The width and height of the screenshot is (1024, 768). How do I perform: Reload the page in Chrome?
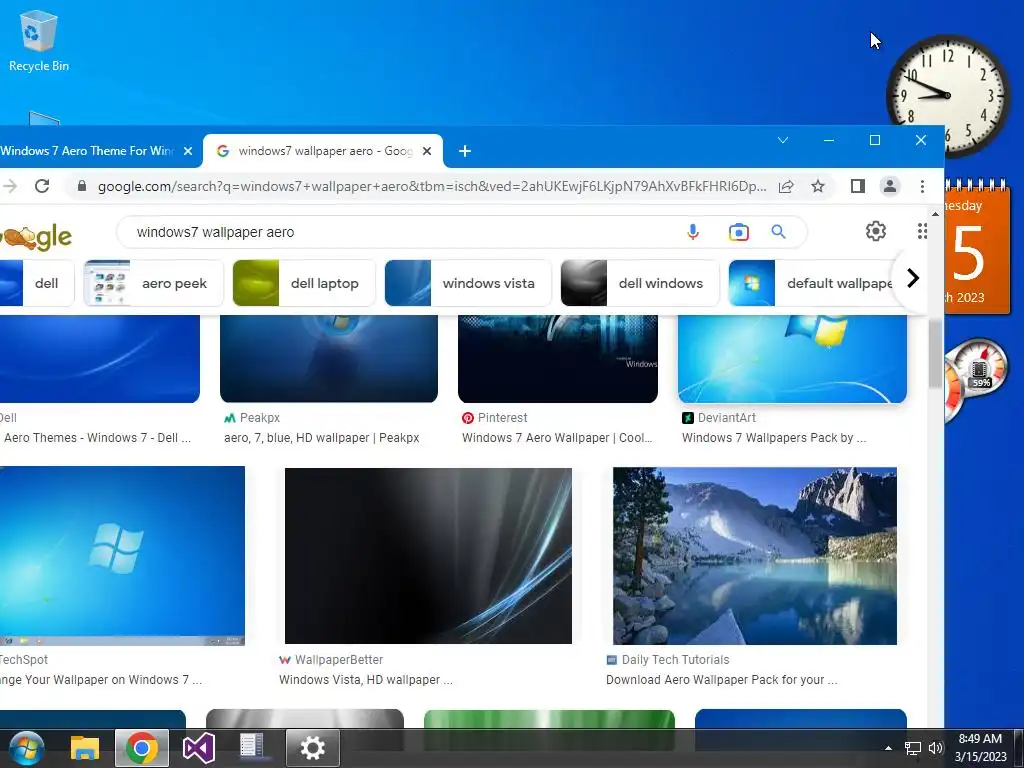coord(42,186)
